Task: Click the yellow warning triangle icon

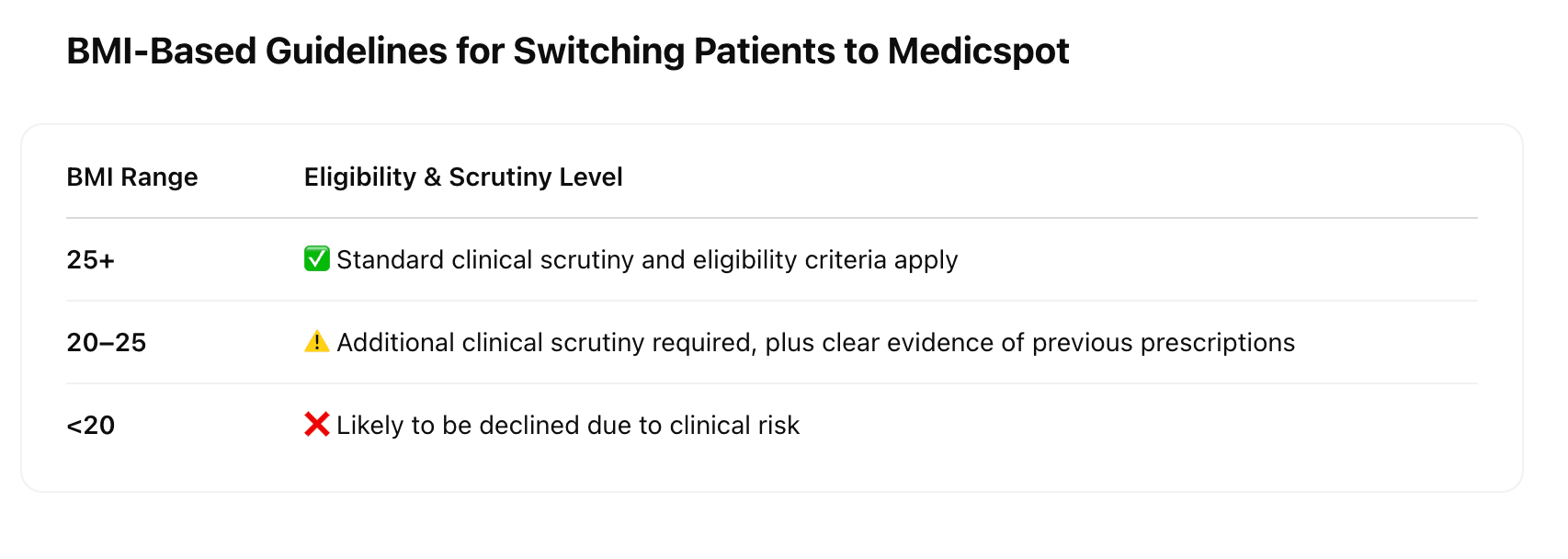Action: click(x=316, y=342)
